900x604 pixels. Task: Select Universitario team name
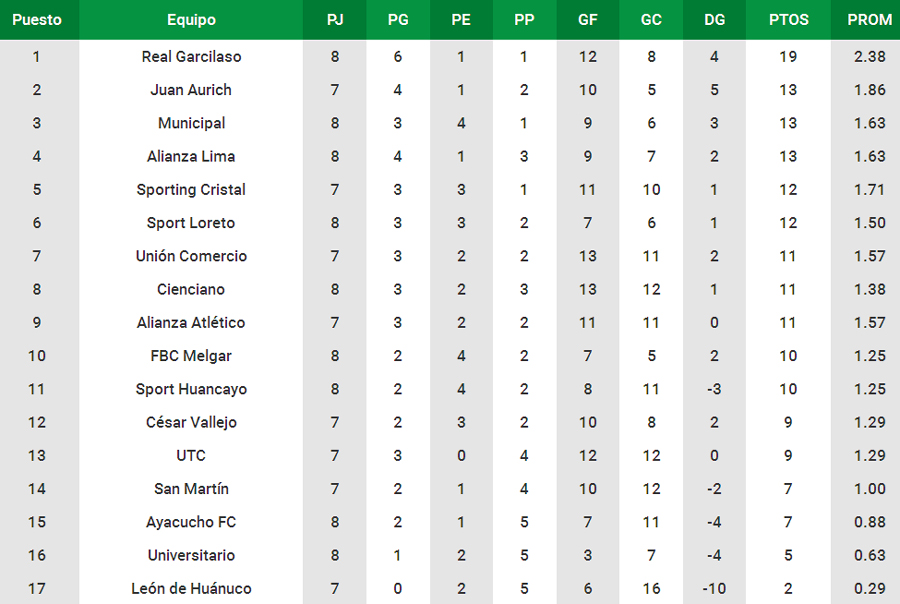pos(191,555)
